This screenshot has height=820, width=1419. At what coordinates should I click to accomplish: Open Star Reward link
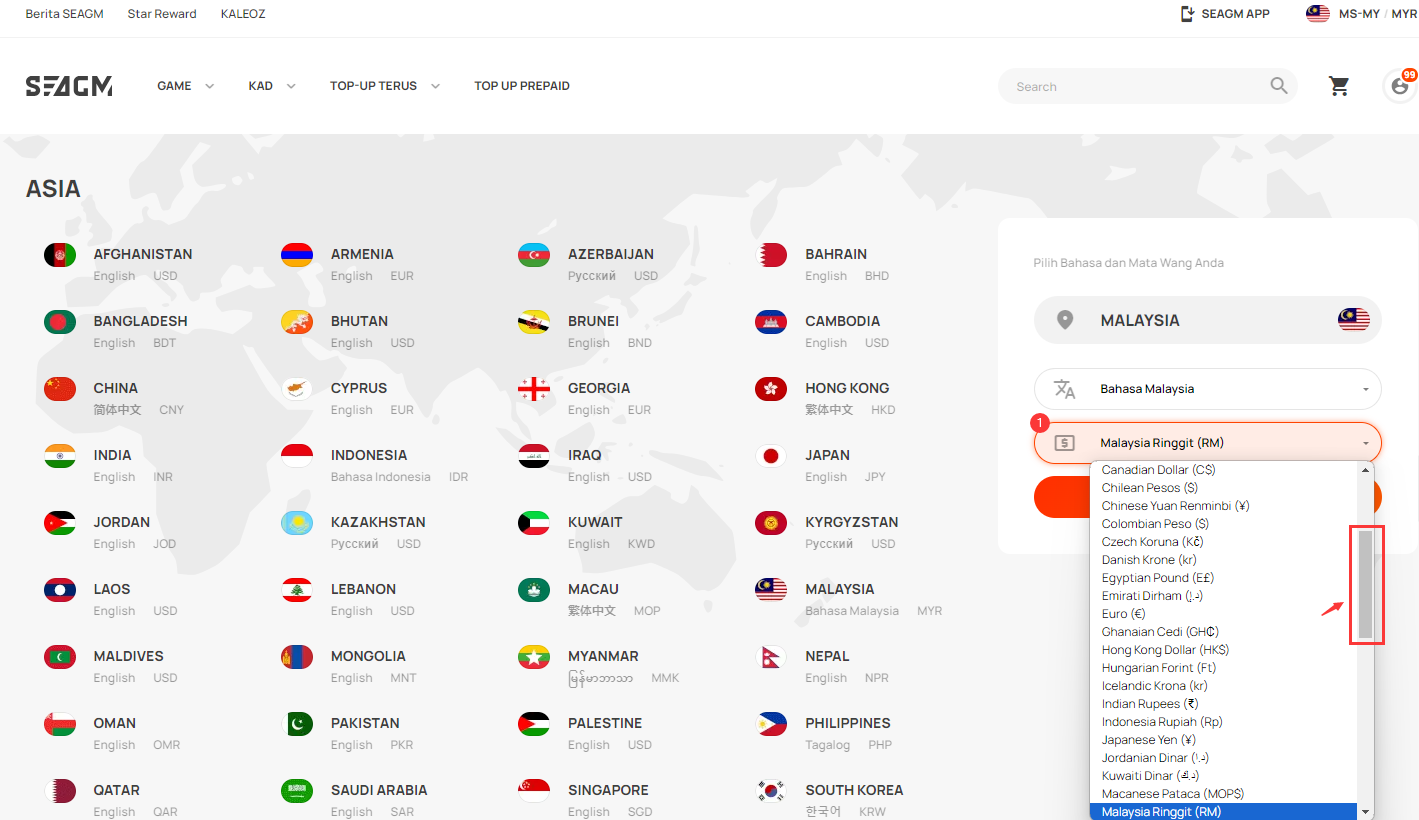pyautogui.click(x=162, y=14)
